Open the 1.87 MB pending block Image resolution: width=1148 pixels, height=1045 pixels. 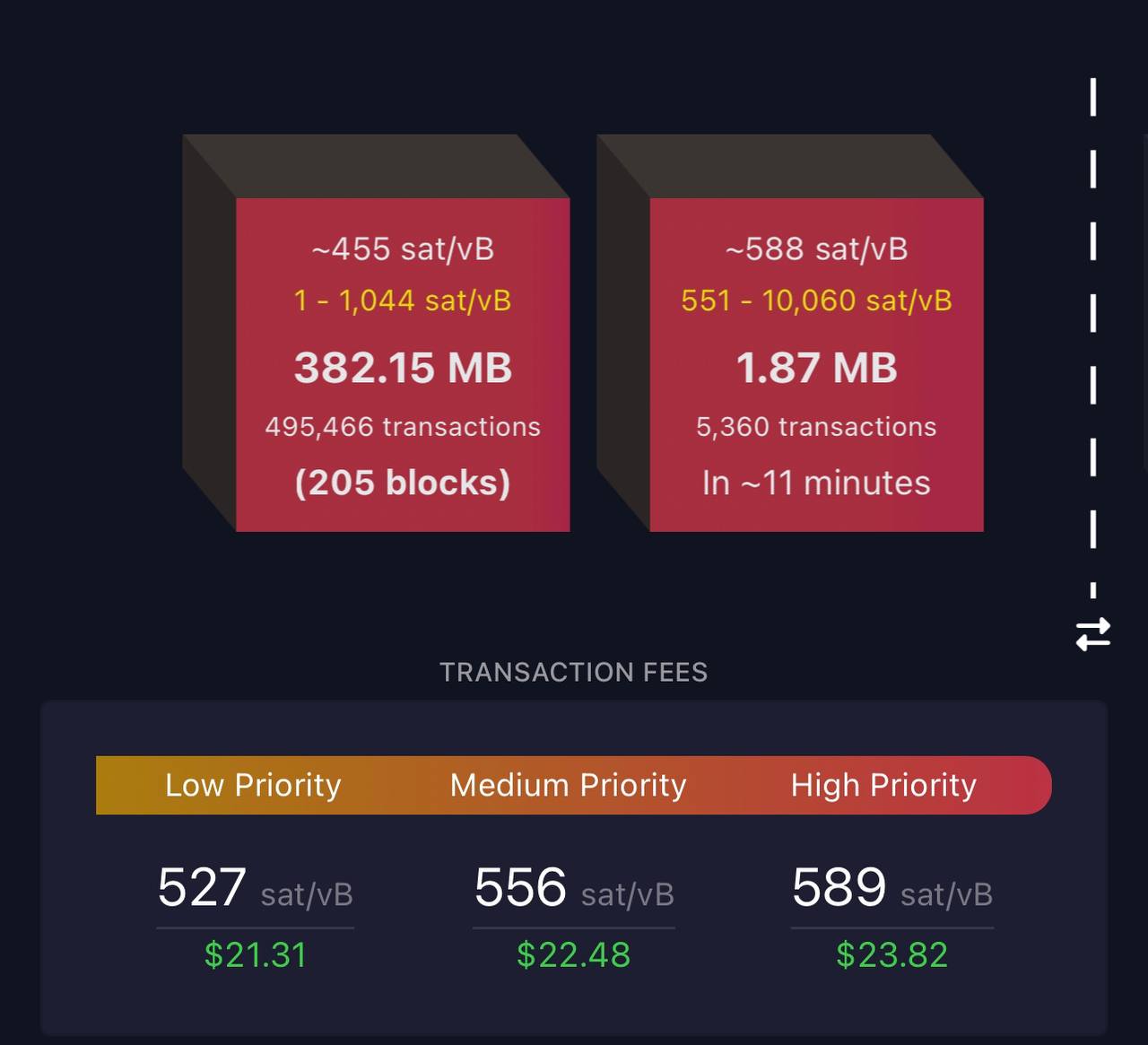point(816,368)
